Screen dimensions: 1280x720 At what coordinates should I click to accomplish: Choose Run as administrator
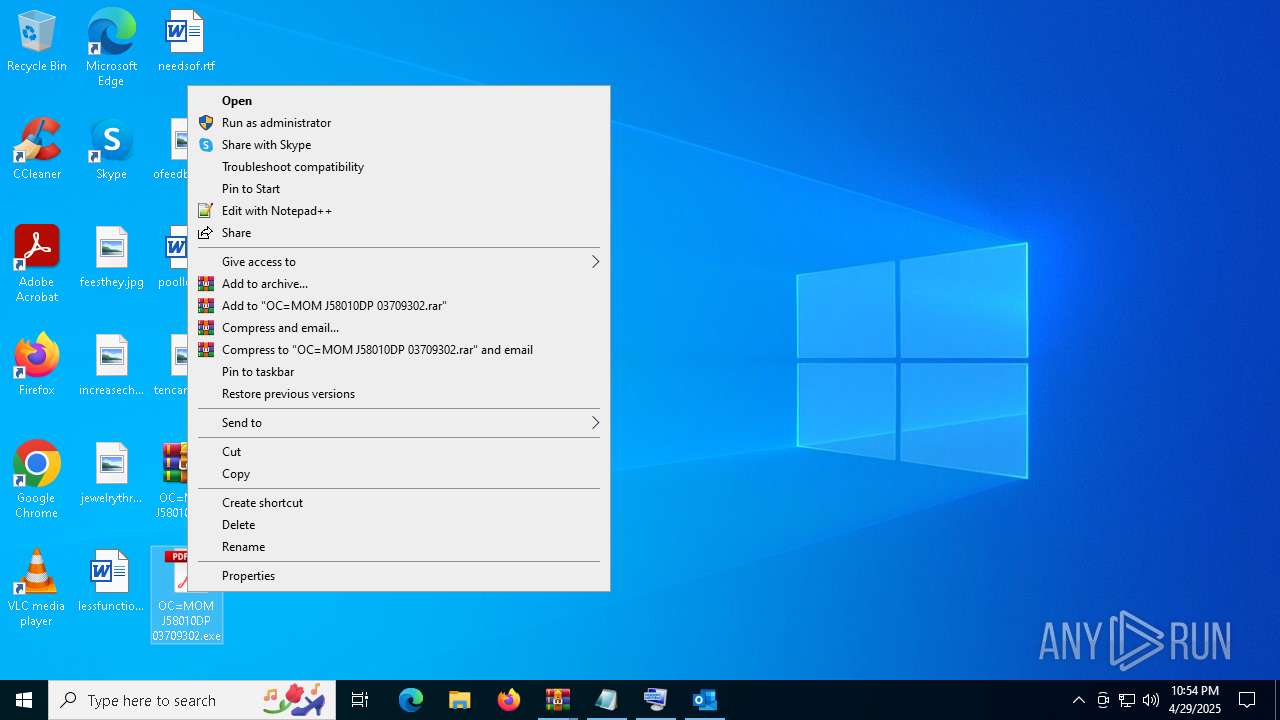tap(399, 123)
